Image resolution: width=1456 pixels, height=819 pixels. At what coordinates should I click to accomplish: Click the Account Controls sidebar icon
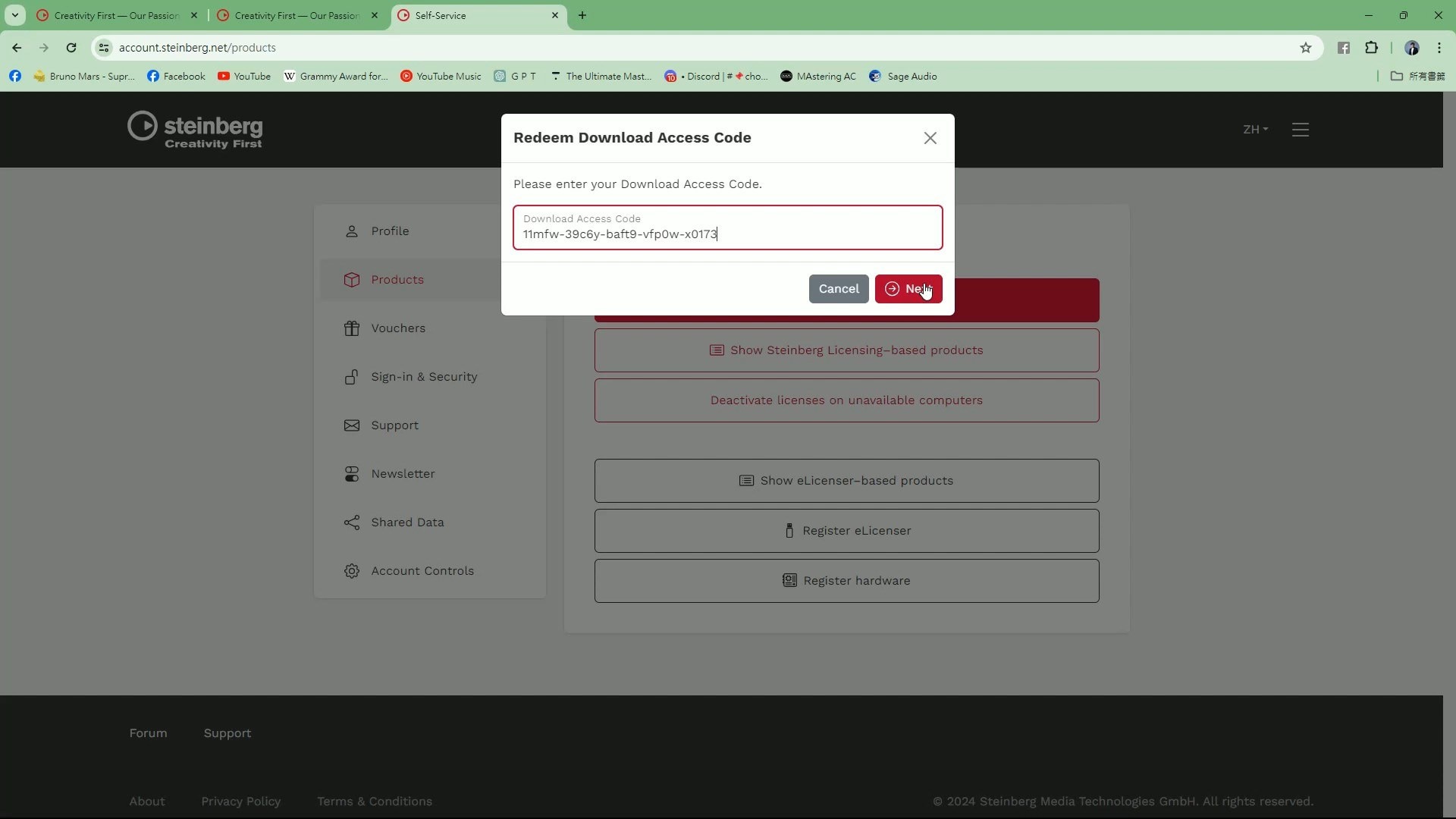(x=352, y=570)
